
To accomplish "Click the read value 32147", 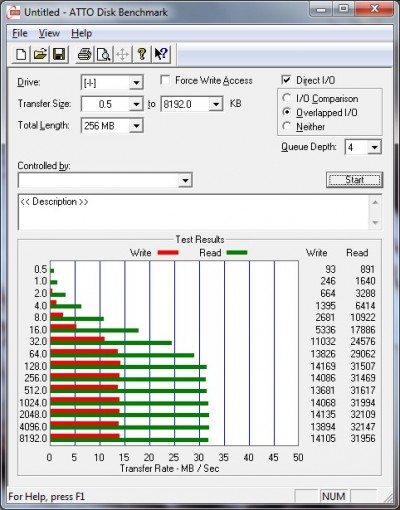I will [x=363, y=427].
